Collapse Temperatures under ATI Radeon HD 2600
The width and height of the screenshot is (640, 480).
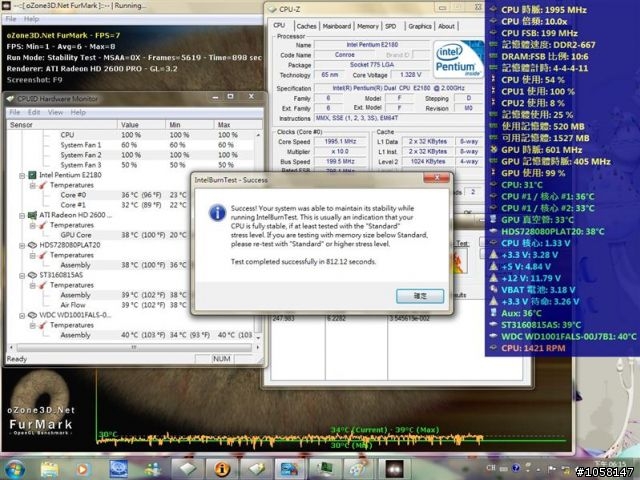32,226
